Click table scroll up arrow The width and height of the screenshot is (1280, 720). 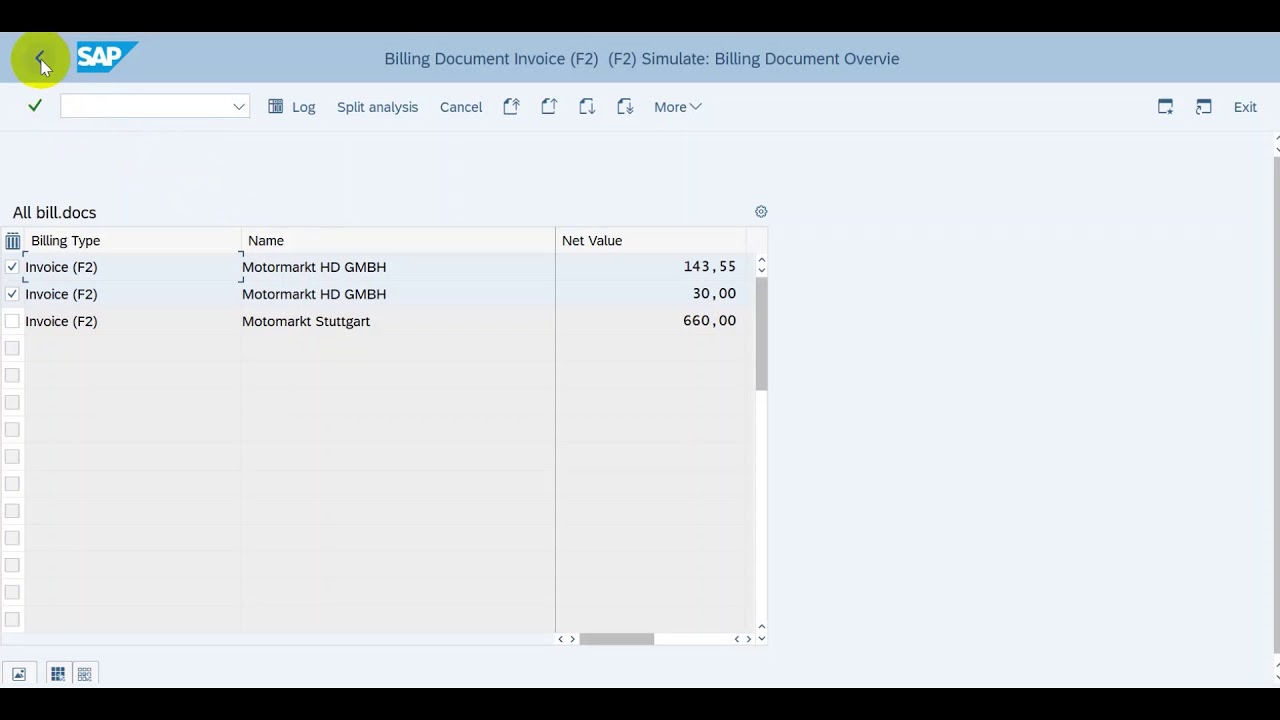pos(761,260)
